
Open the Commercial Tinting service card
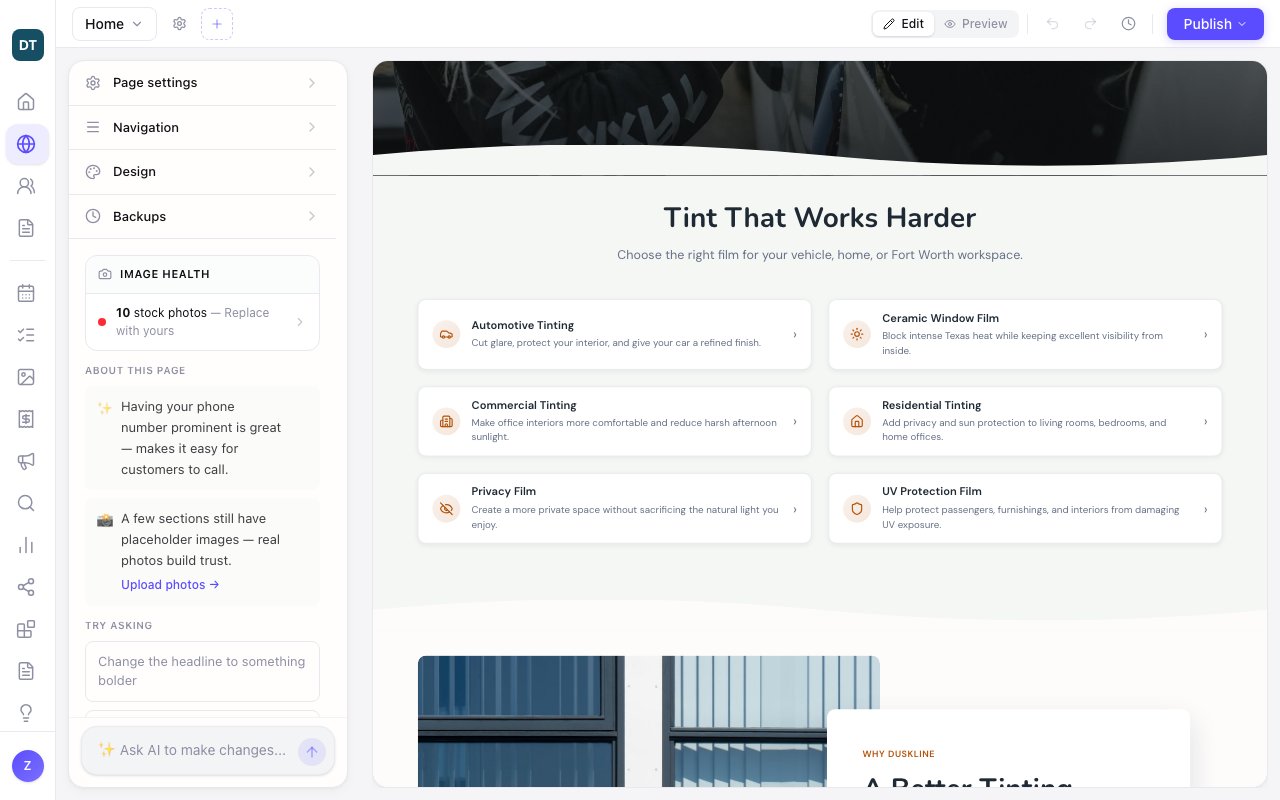(614, 422)
